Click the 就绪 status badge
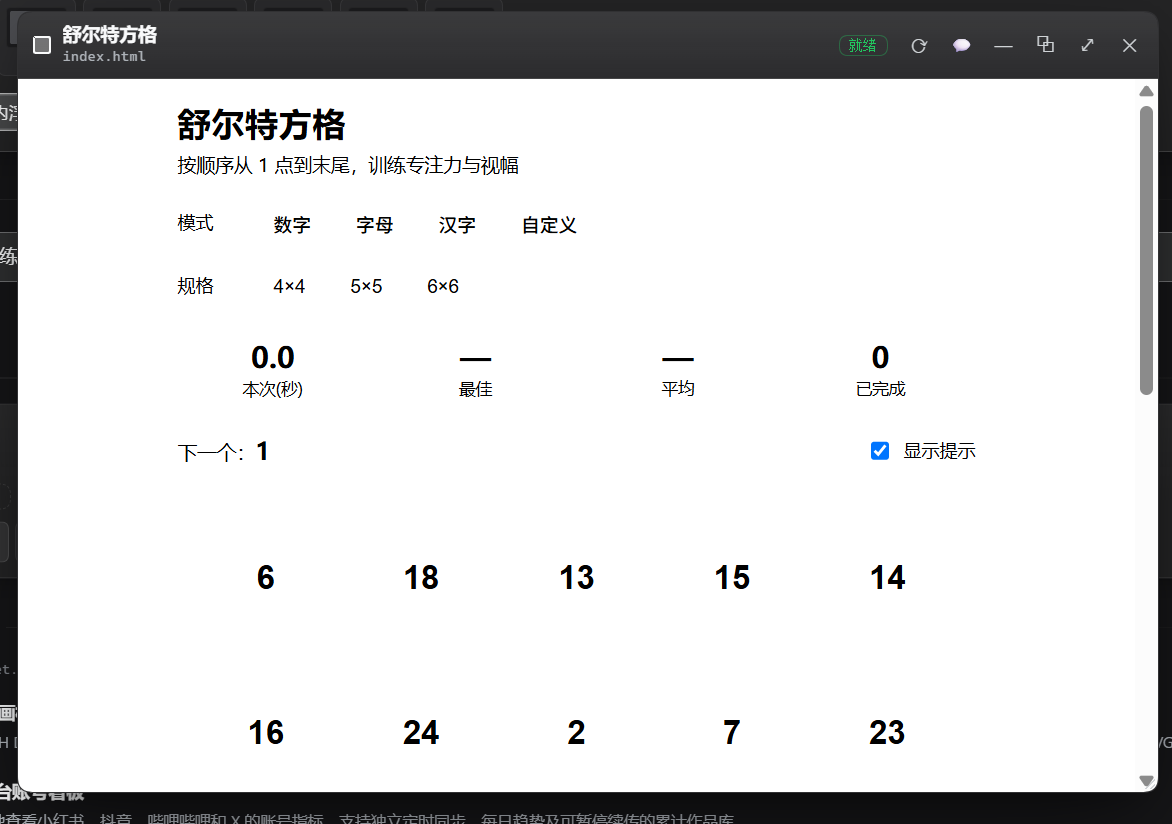 click(863, 46)
